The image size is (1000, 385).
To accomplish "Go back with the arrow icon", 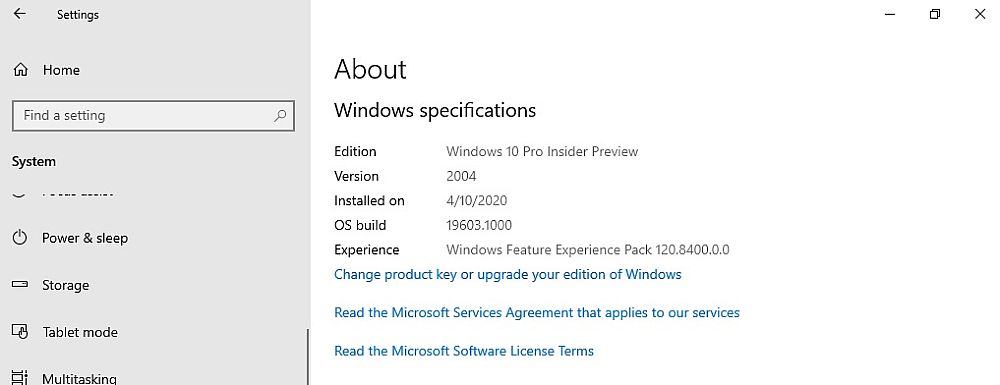I will pyautogui.click(x=20, y=13).
